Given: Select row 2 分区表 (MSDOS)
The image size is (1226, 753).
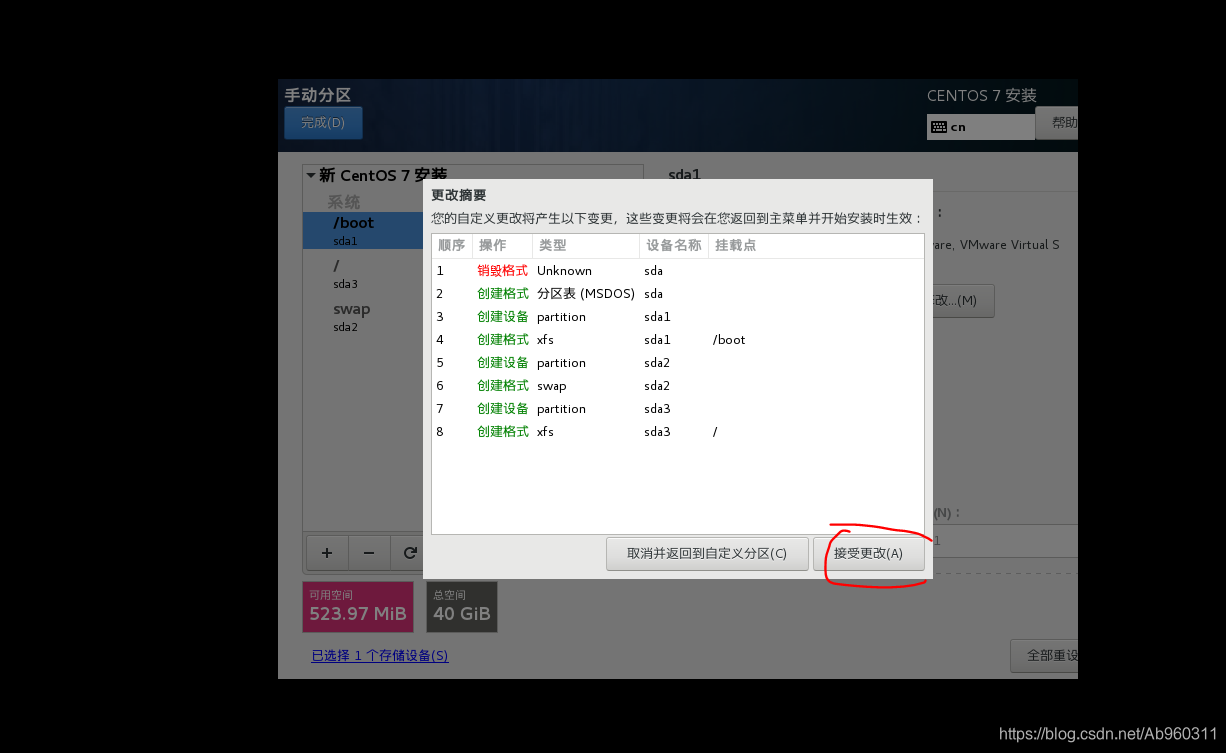Looking at the screenshot, I should point(678,294).
